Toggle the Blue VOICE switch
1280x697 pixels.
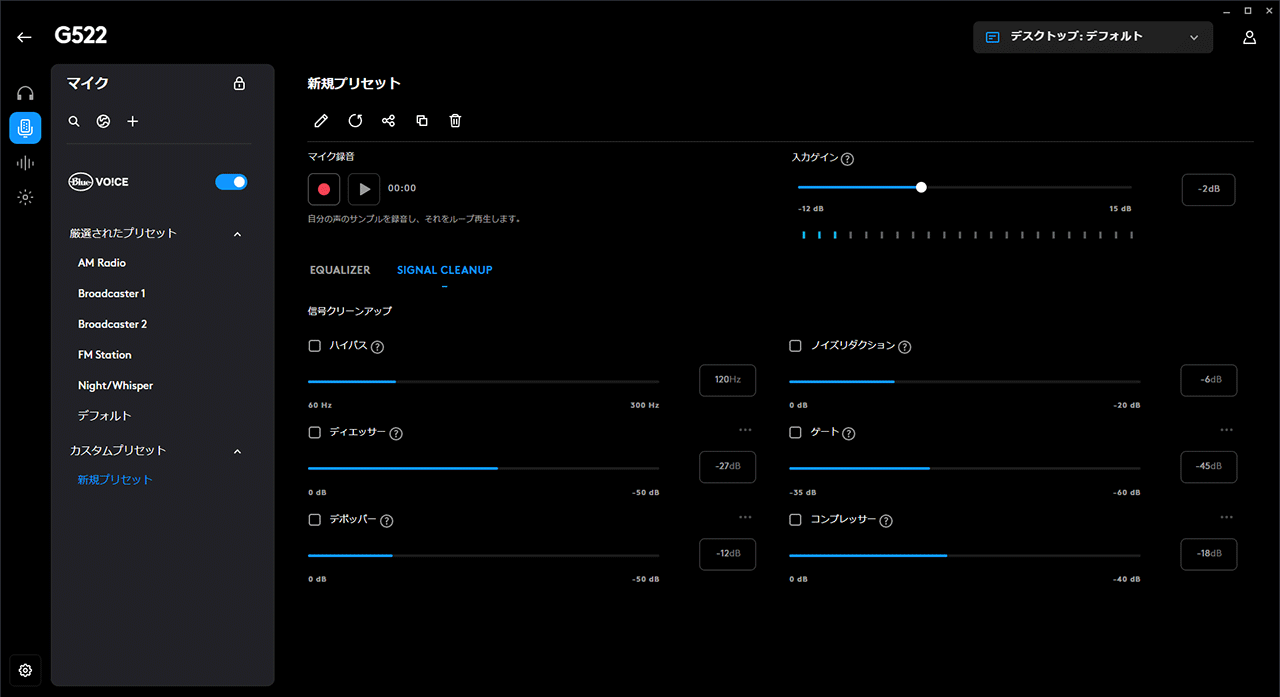click(x=231, y=182)
